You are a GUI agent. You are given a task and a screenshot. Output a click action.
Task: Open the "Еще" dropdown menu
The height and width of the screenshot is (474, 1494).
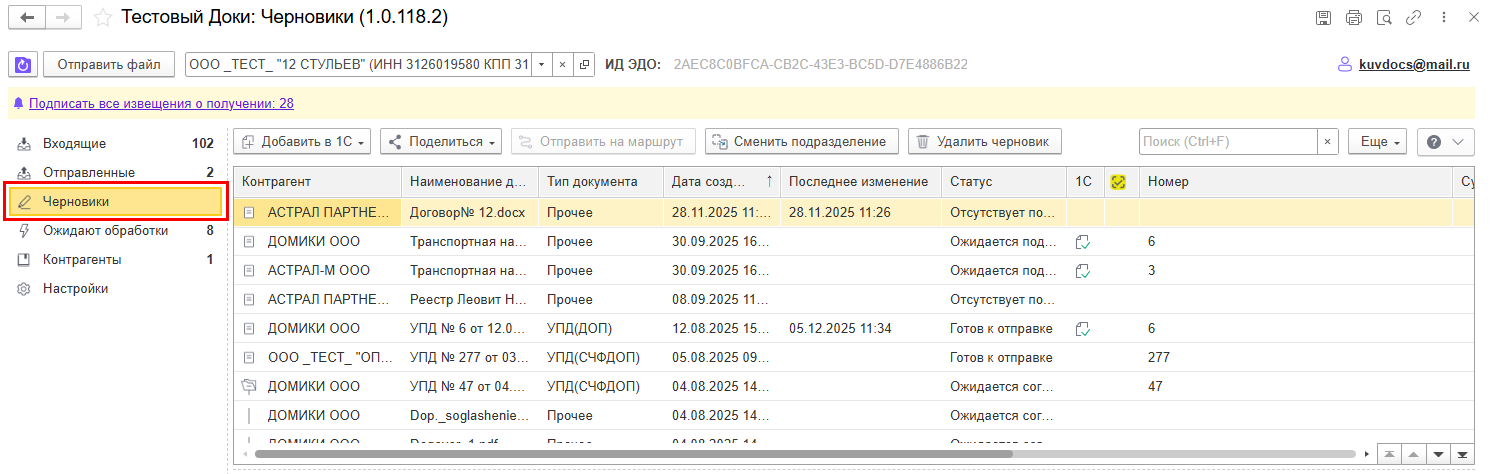(x=1377, y=142)
